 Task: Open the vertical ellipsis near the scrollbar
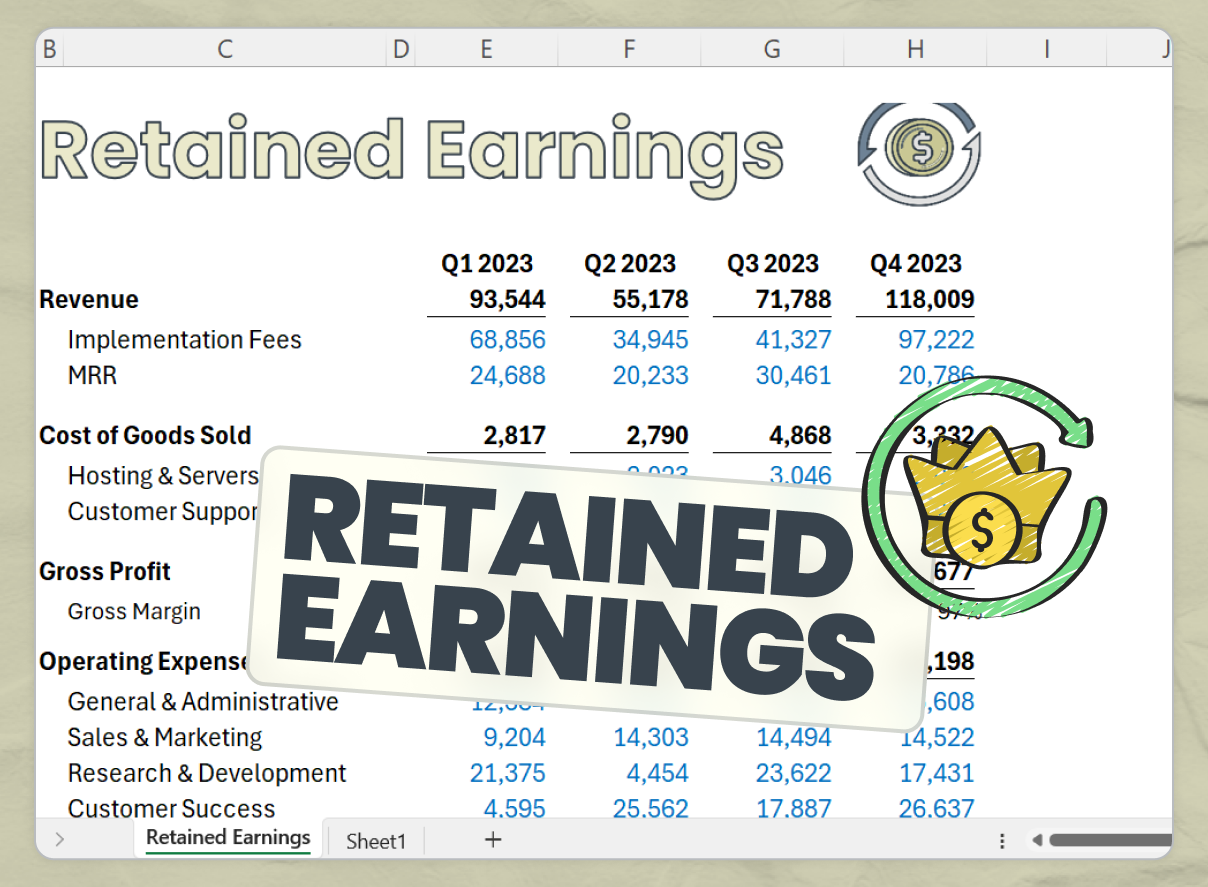click(x=1002, y=841)
